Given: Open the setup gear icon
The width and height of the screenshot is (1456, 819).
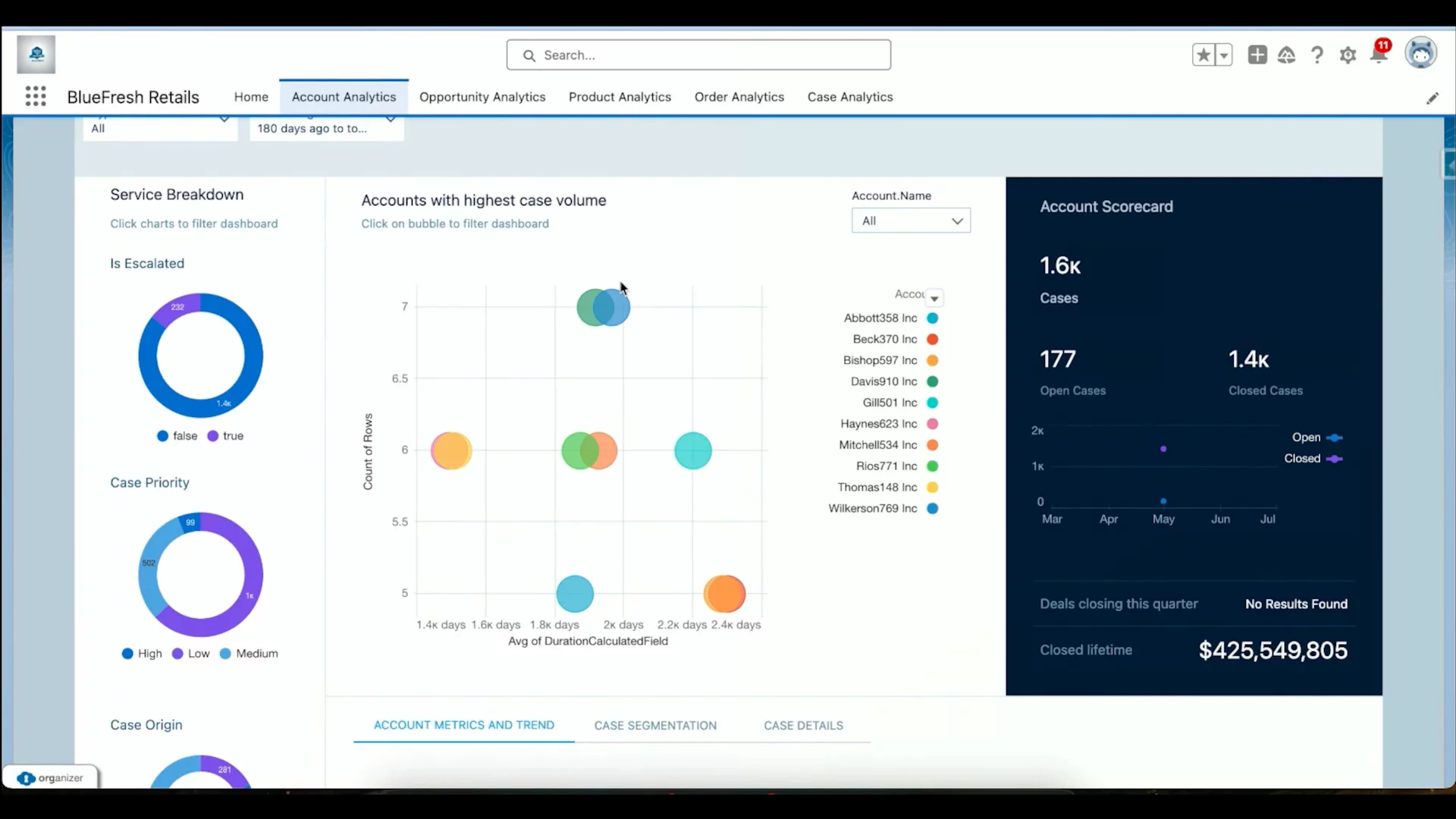Looking at the screenshot, I should pyautogui.click(x=1348, y=55).
